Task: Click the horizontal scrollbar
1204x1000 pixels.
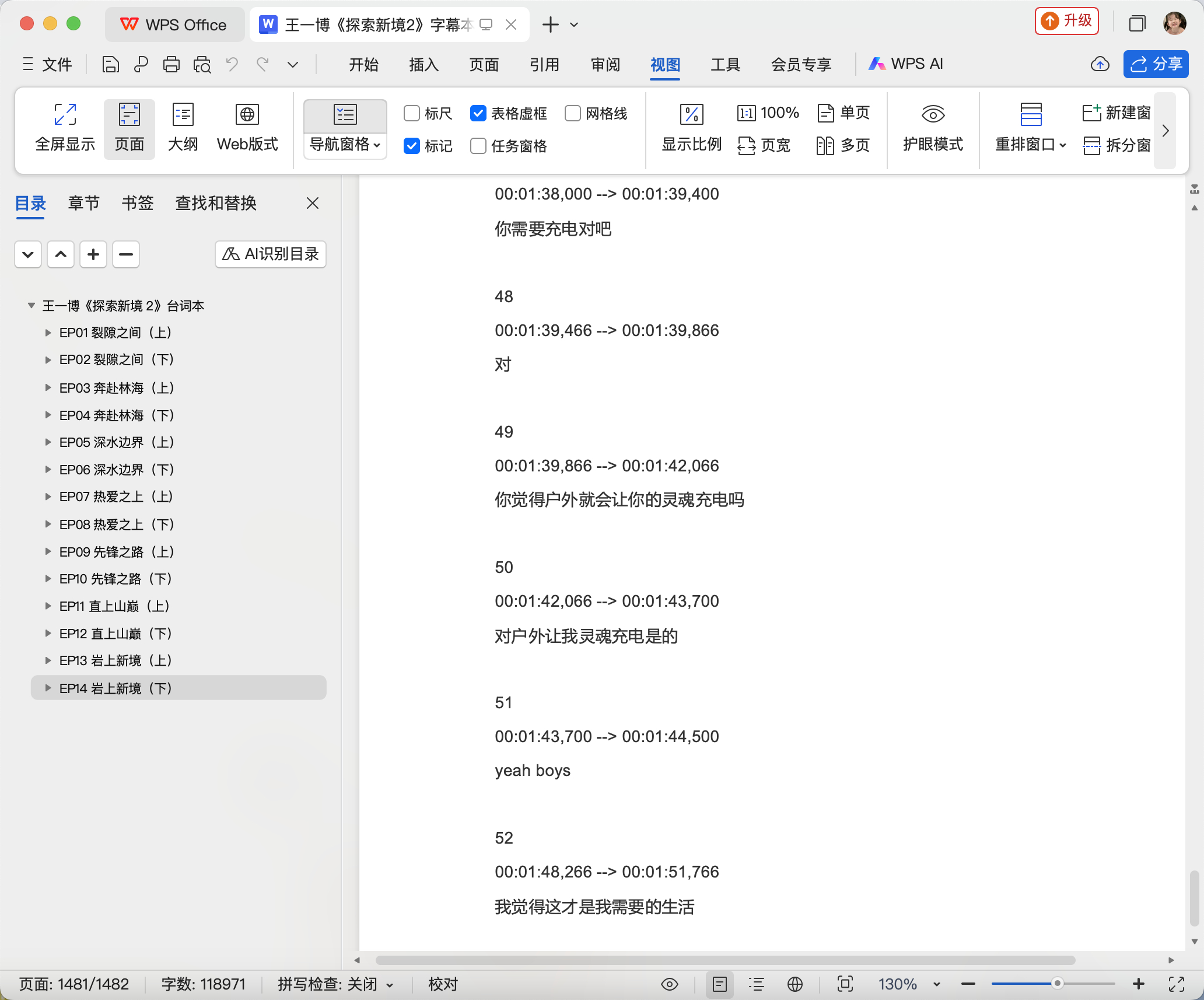Action: 725,960
